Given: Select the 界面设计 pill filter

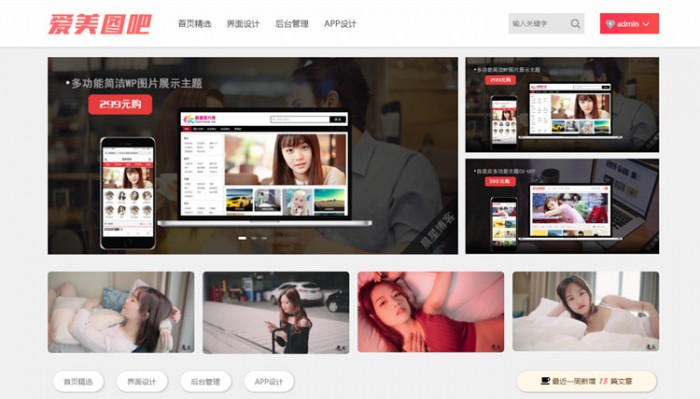Looking at the screenshot, I should 142,382.
